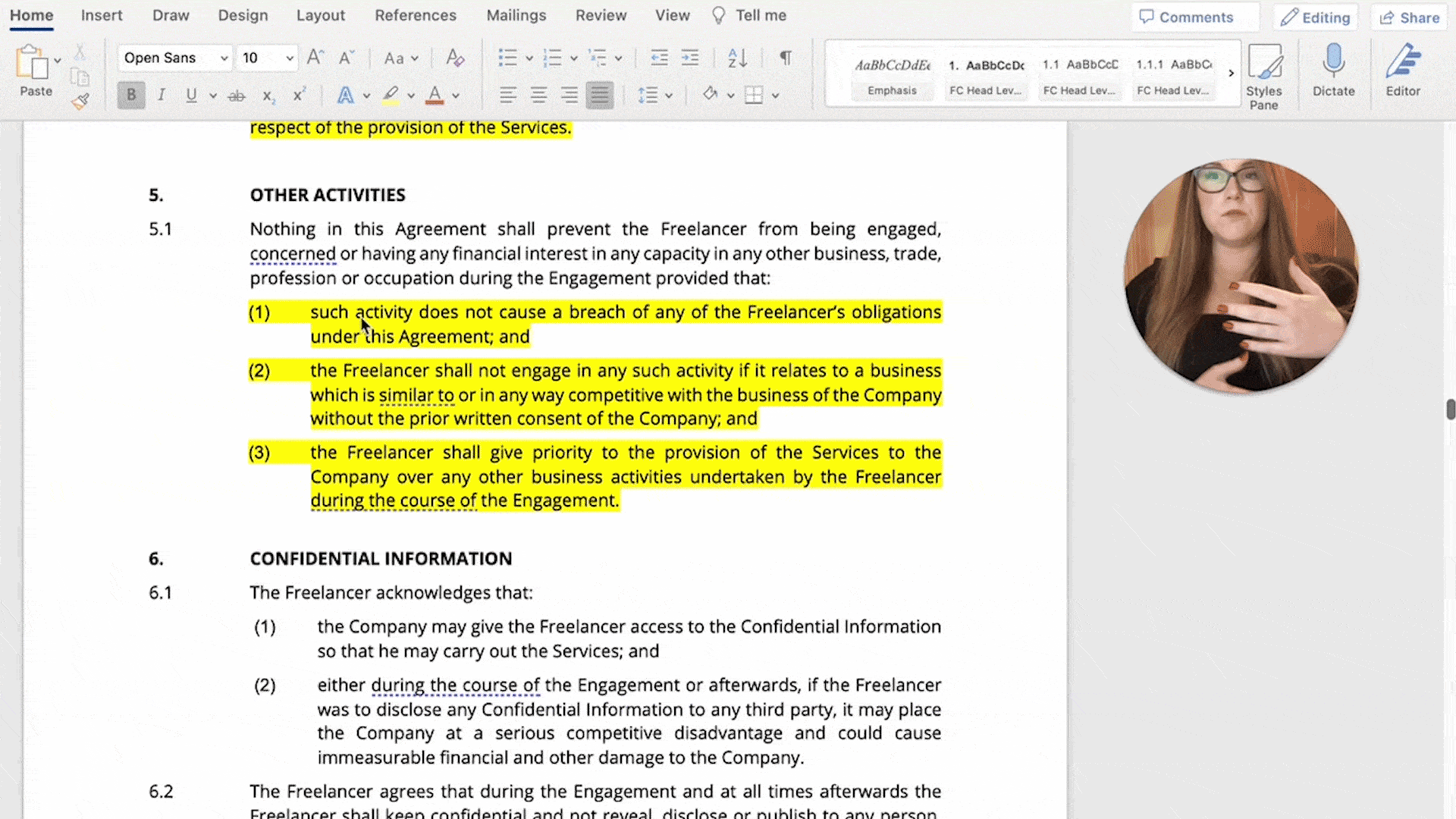
Task: Click the Clear Formatting icon
Action: click(455, 58)
